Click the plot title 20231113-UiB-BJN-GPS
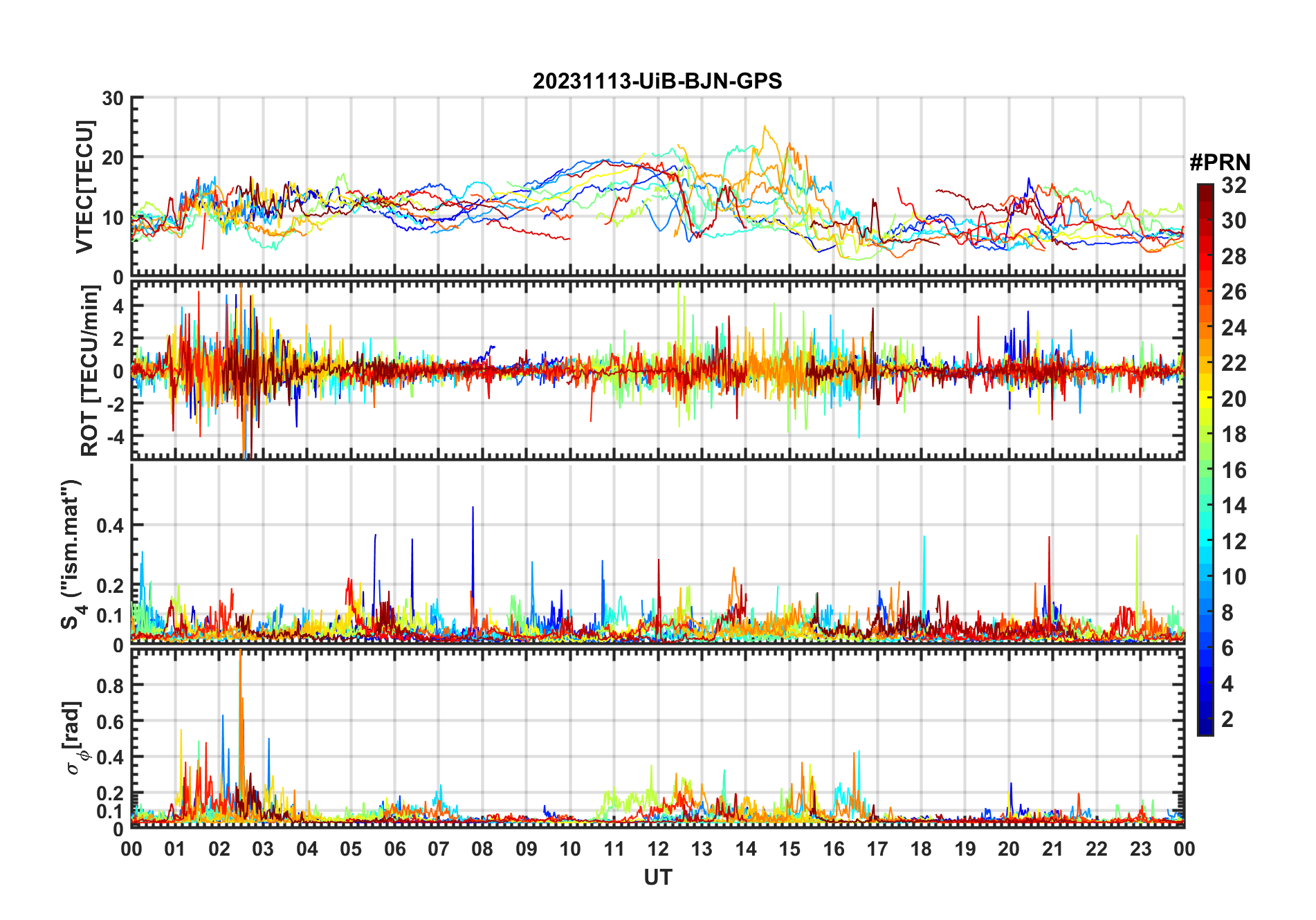1316x920 pixels. [657, 82]
